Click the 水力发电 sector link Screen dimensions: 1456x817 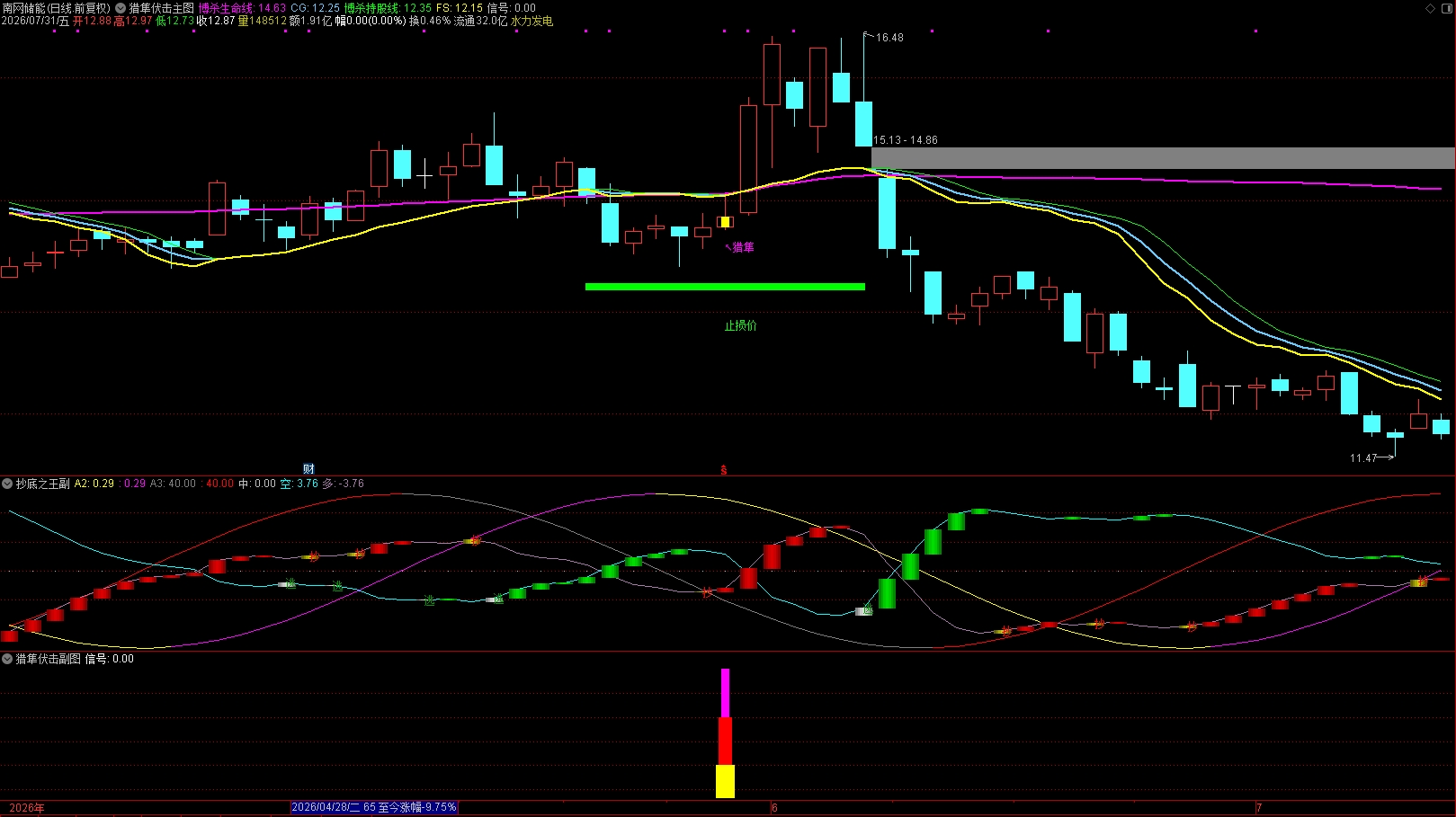(531, 21)
